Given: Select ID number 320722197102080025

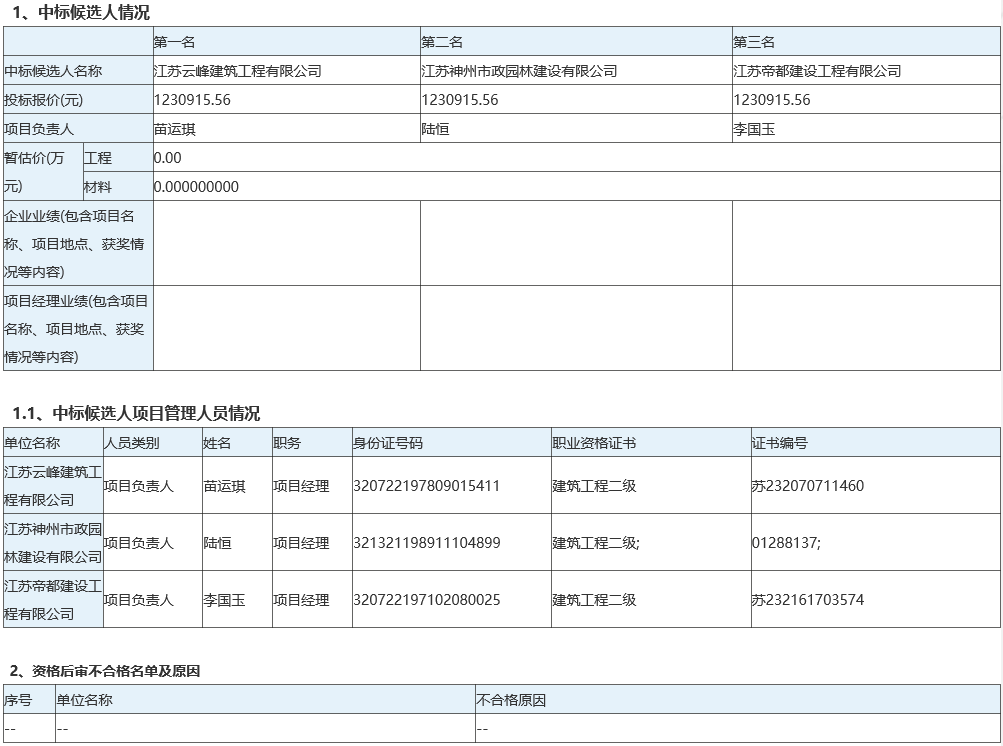Looking at the screenshot, I should click(427, 599).
